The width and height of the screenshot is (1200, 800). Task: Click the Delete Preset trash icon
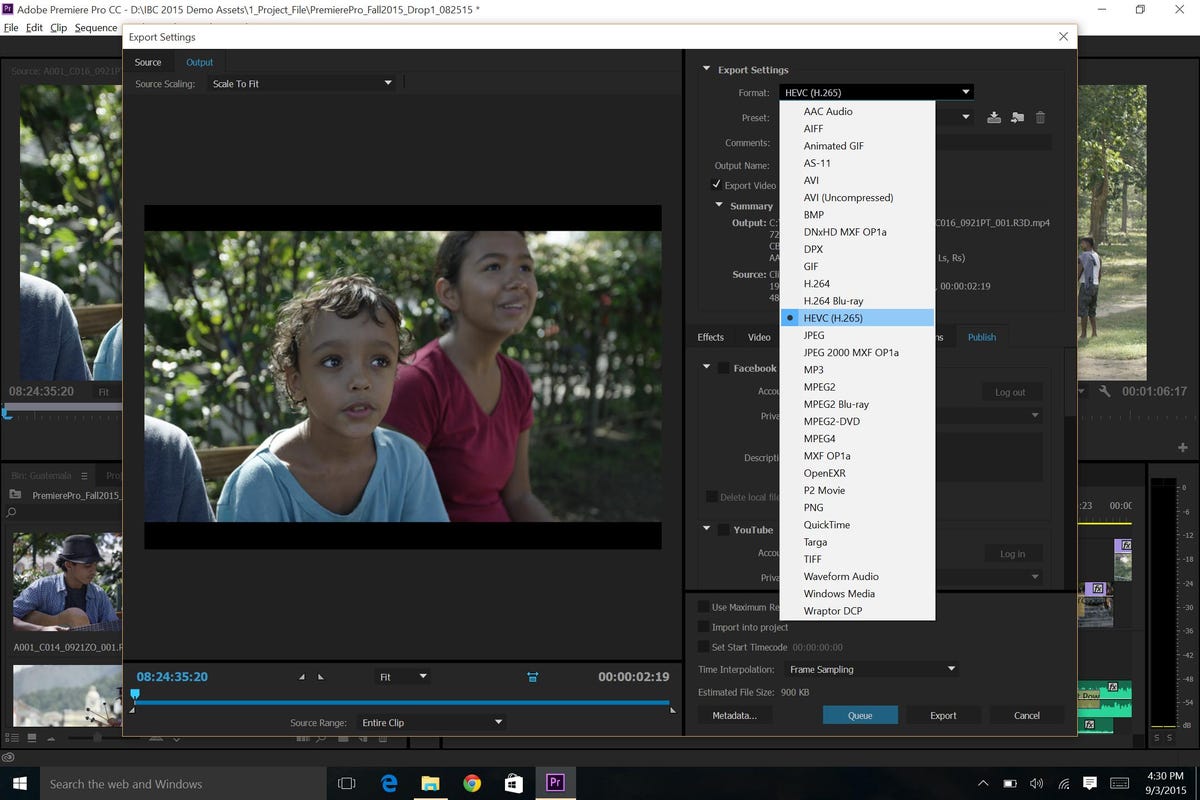1040,117
